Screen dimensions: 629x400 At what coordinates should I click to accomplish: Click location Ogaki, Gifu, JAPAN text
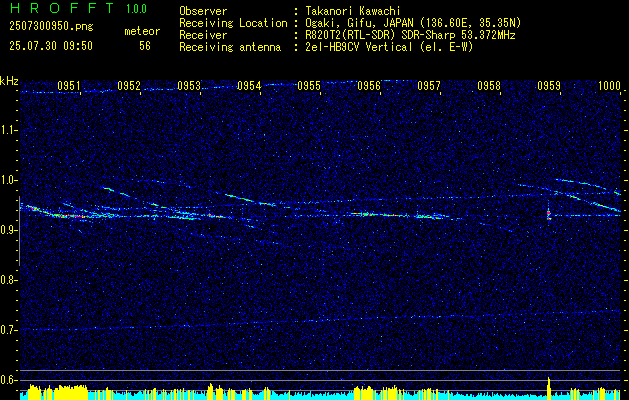(x=413, y=23)
